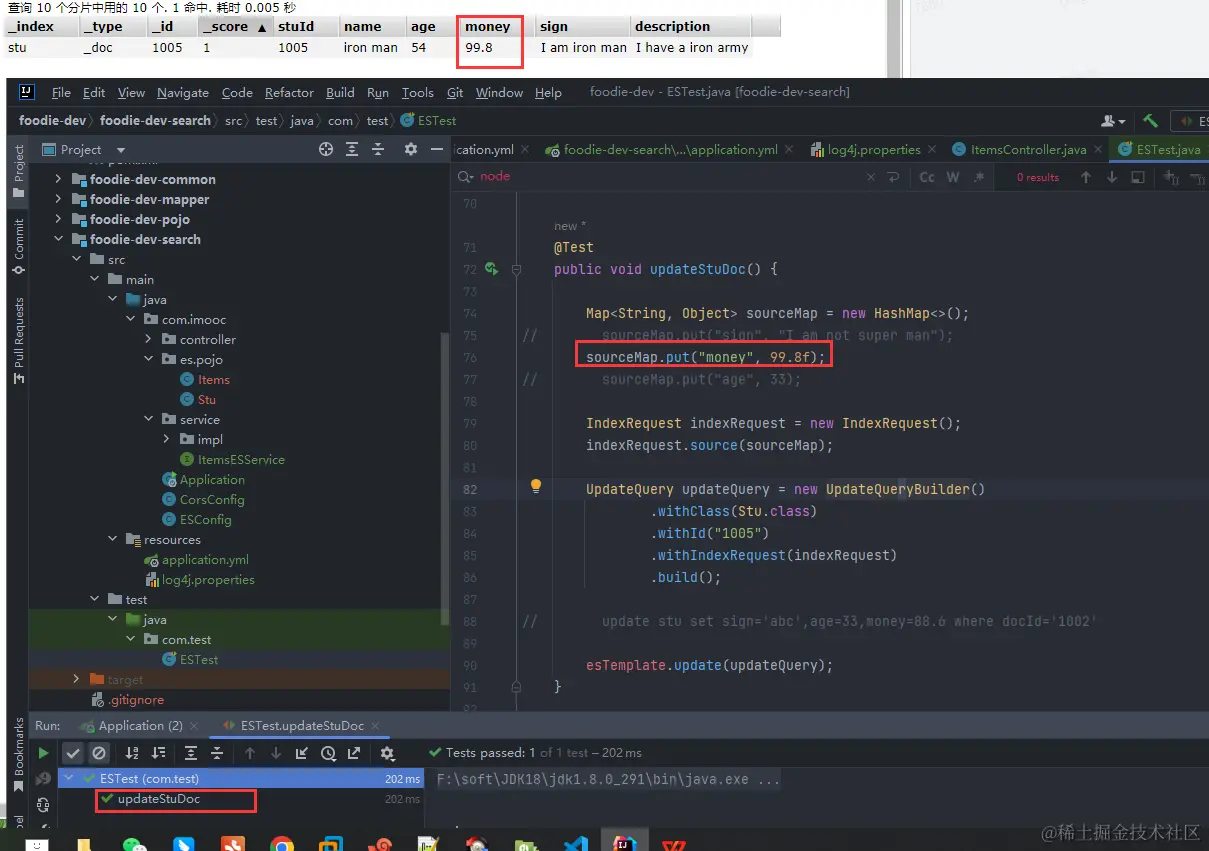The width and height of the screenshot is (1209, 851).
Task: Click the run gutter icon next to updateStuDoc
Action: pyautogui.click(x=491, y=269)
